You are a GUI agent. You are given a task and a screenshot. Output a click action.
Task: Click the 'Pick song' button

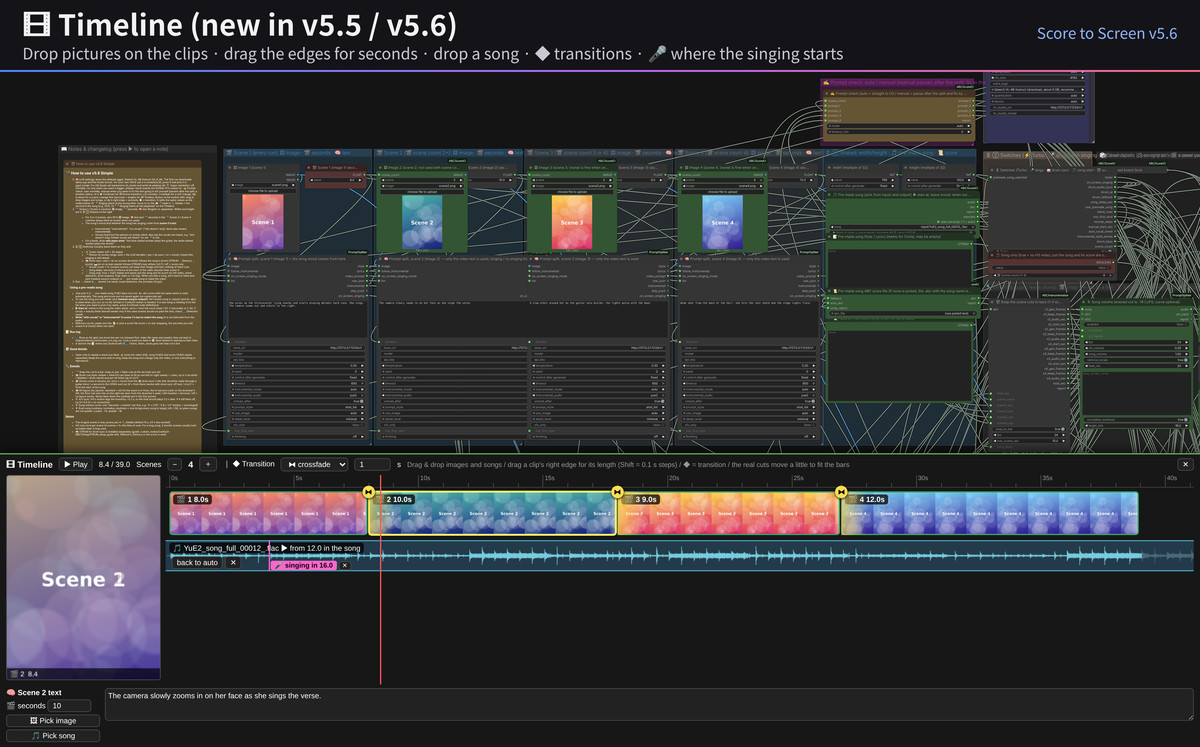pyautogui.click(x=53, y=735)
